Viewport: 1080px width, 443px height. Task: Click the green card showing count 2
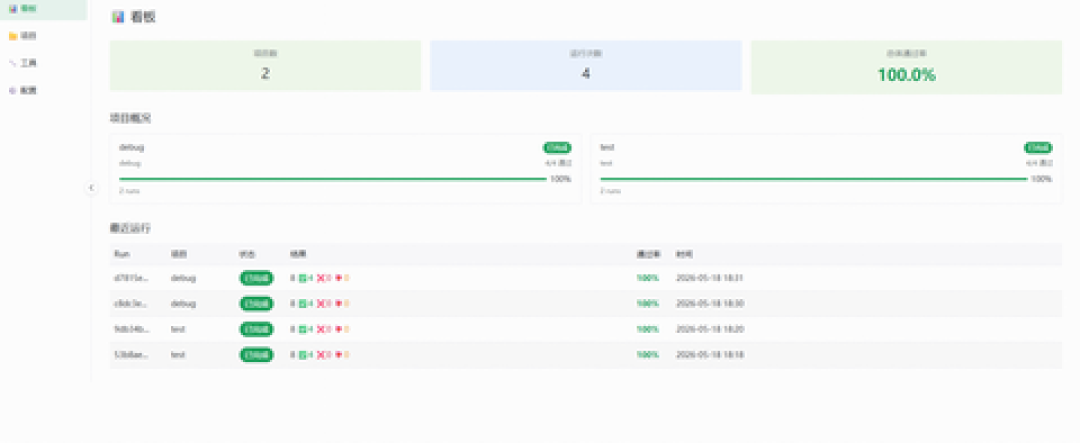tap(265, 65)
